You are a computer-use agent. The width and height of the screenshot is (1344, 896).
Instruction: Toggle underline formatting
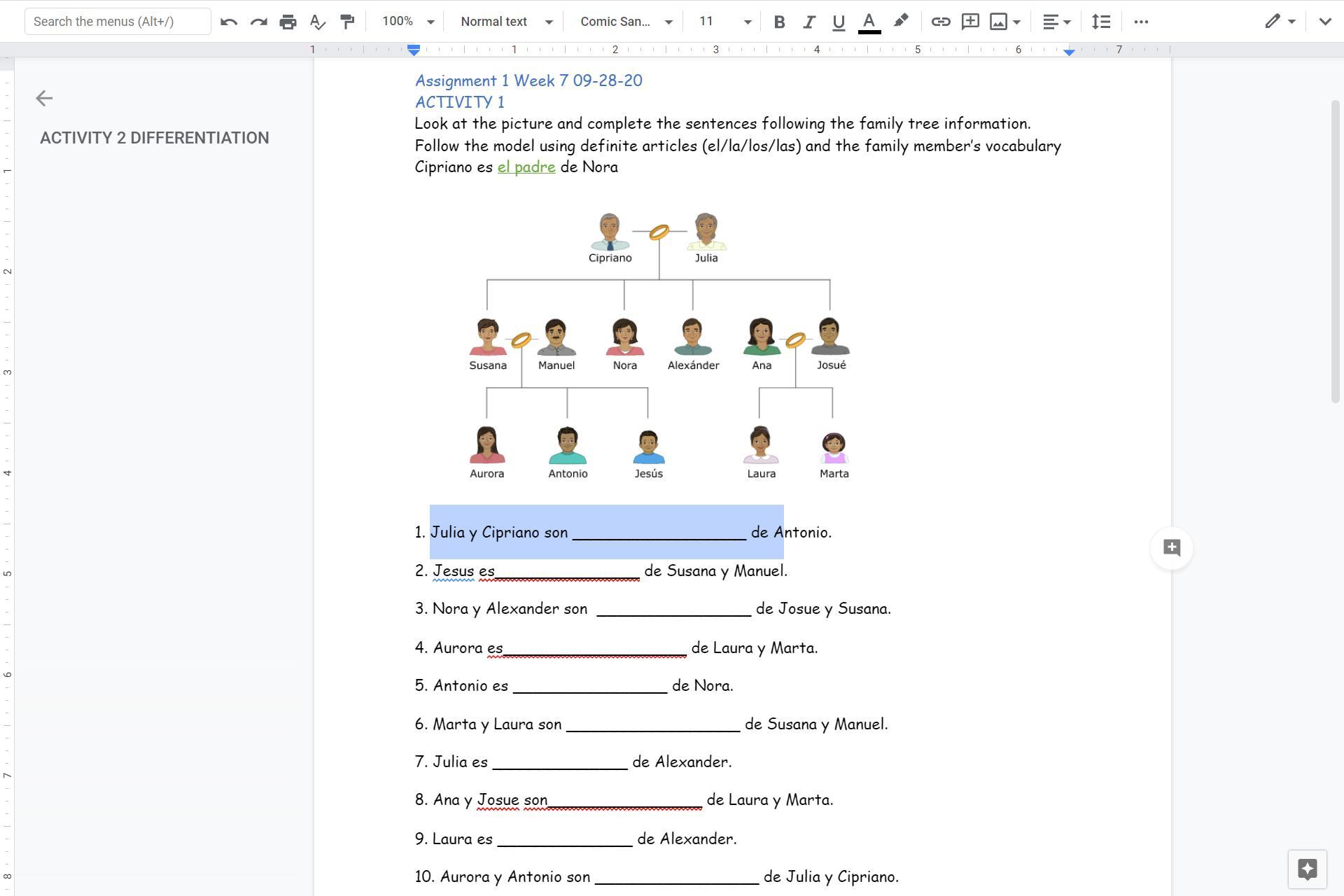tap(838, 22)
